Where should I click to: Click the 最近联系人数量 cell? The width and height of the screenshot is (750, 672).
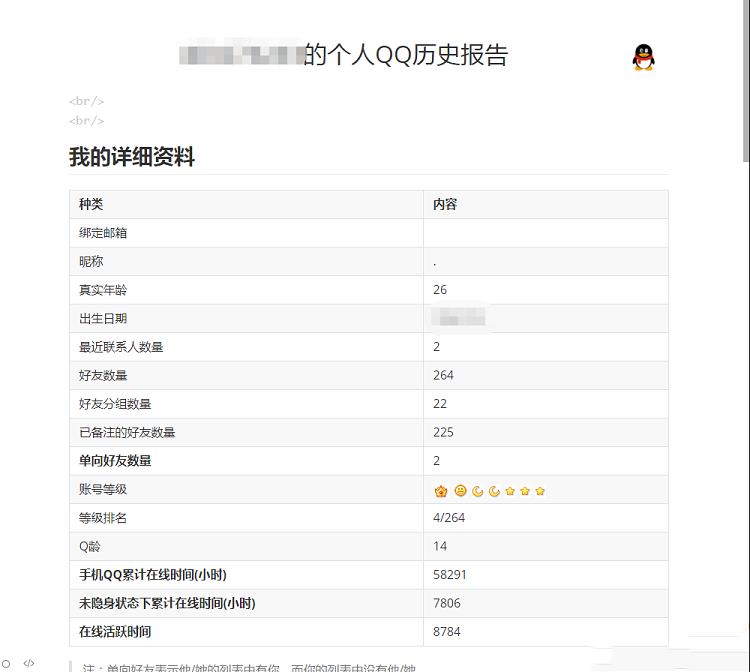(246, 347)
